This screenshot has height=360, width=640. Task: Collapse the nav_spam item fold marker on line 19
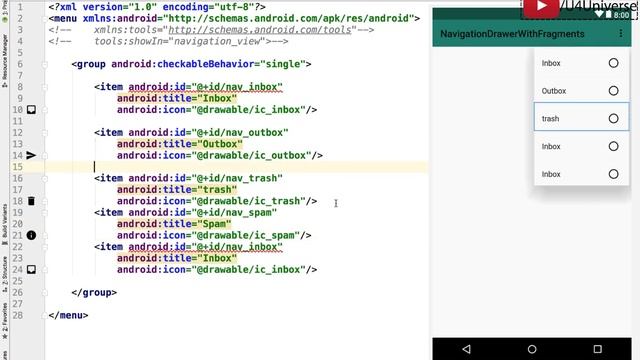44,213
